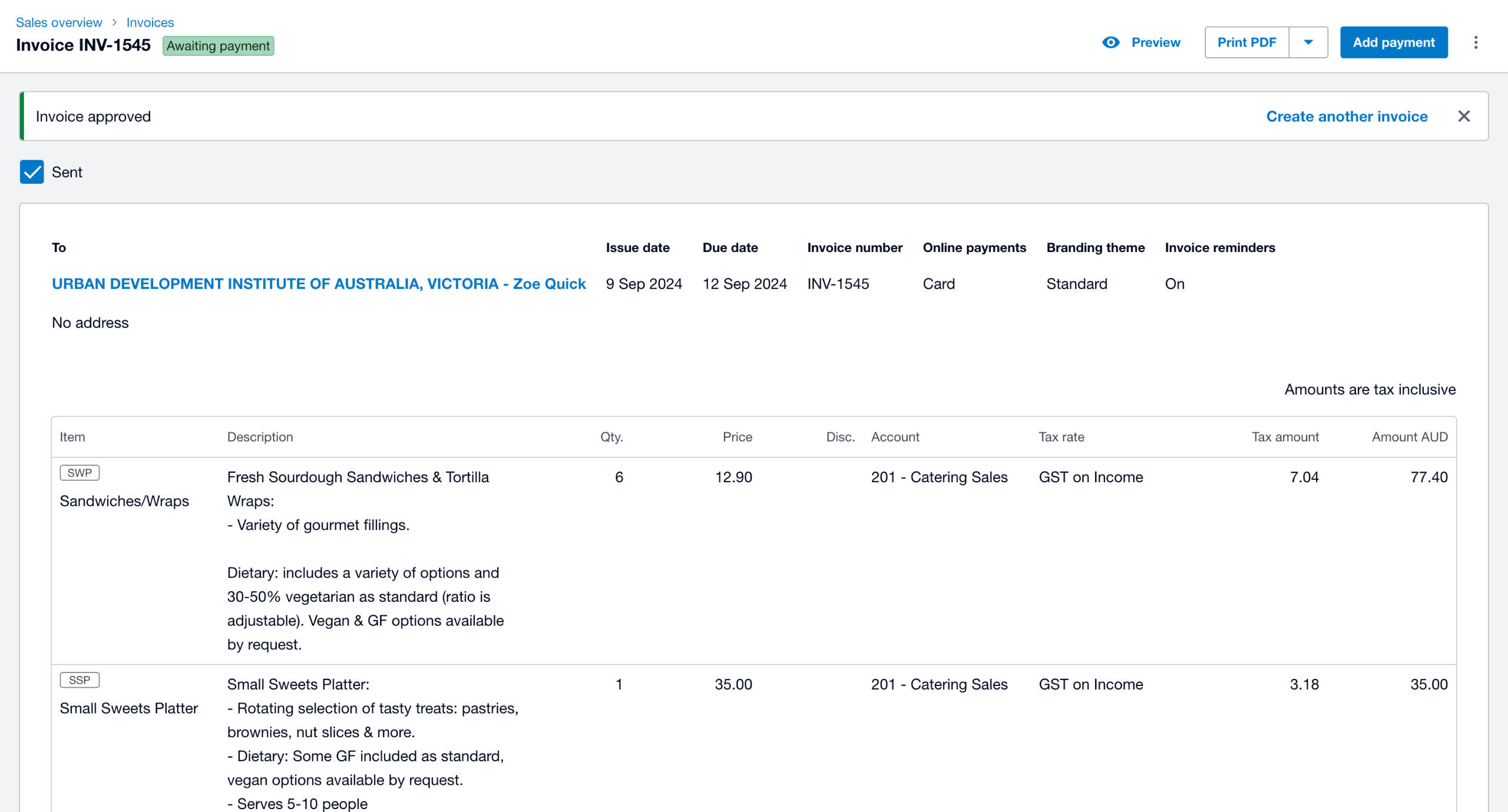This screenshot has width=1508, height=812.
Task: Click the Preview text link
Action: click(x=1155, y=42)
